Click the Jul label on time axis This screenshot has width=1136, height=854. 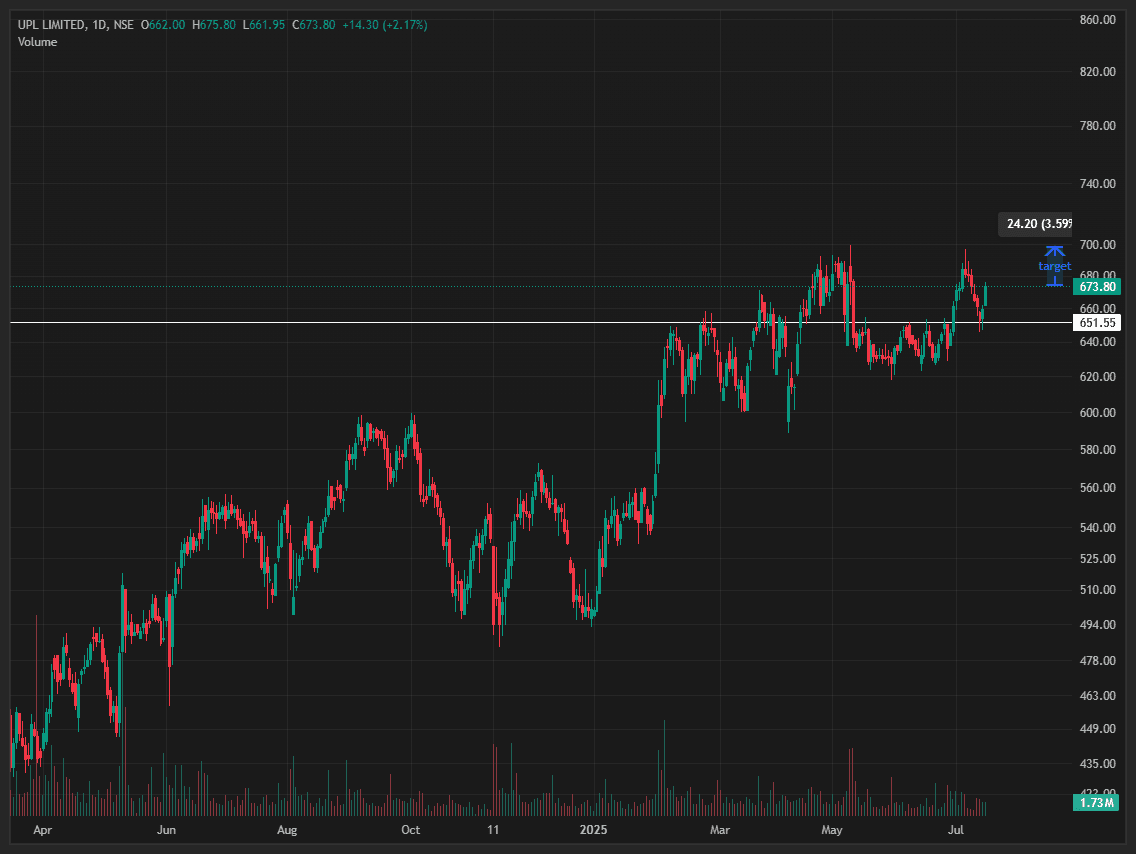click(x=956, y=830)
